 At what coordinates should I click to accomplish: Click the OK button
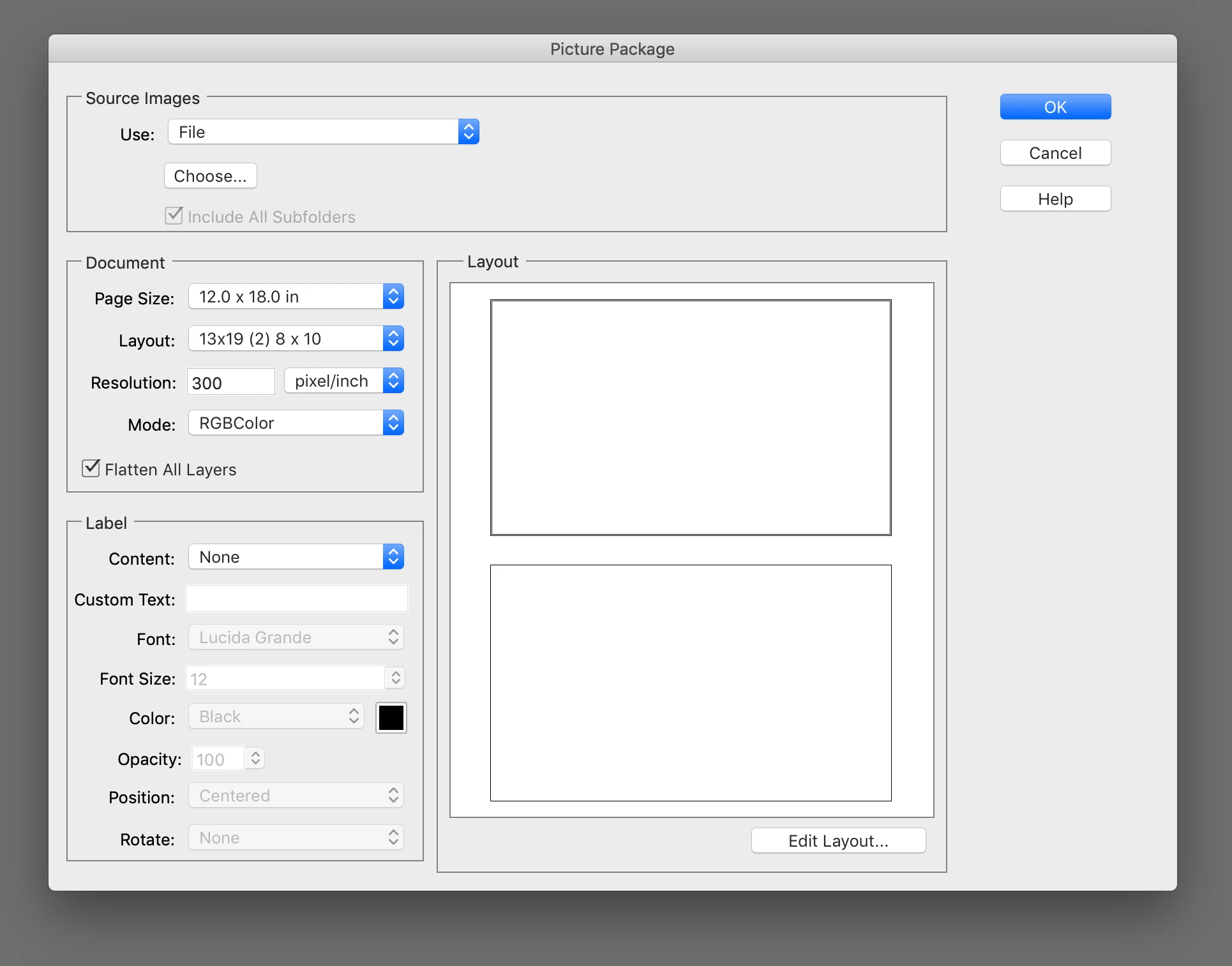click(1055, 107)
